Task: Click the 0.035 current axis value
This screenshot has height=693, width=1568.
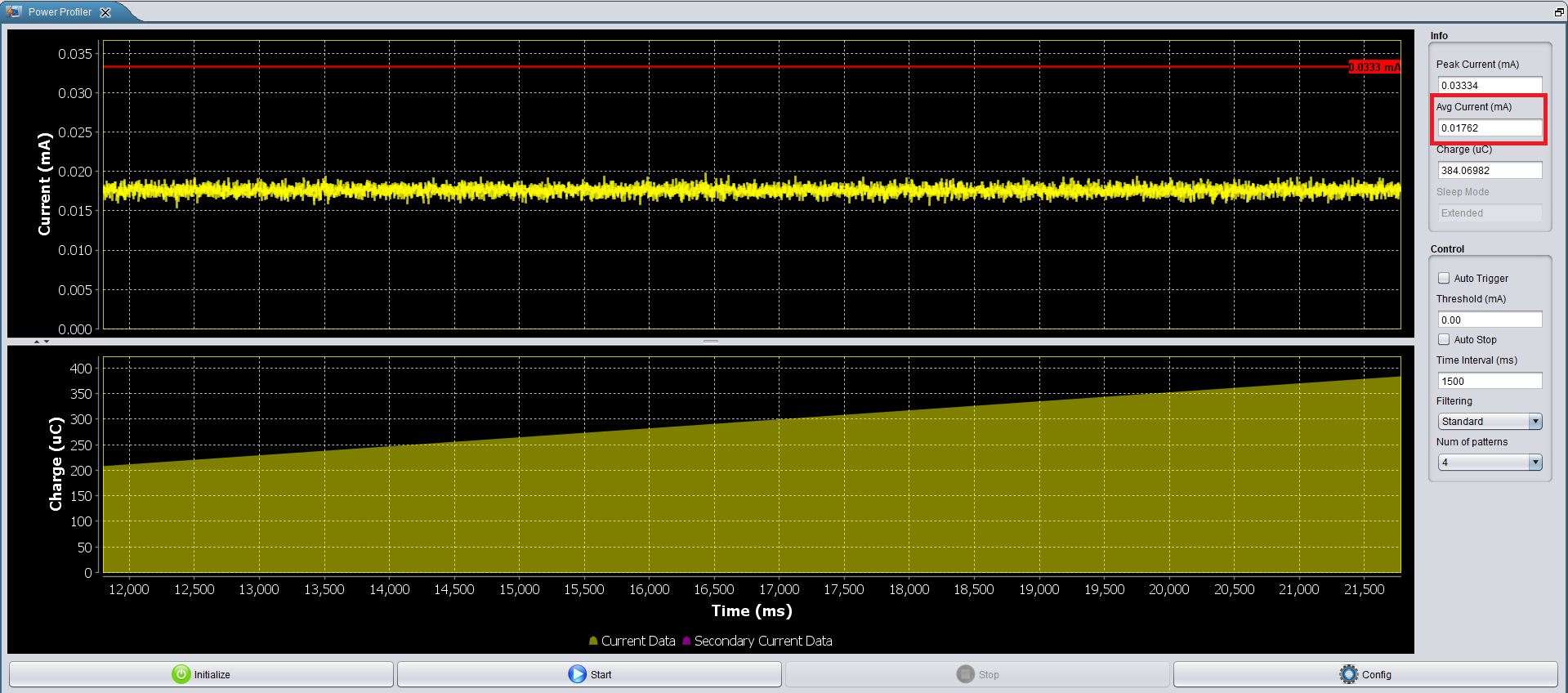Action: click(x=75, y=54)
